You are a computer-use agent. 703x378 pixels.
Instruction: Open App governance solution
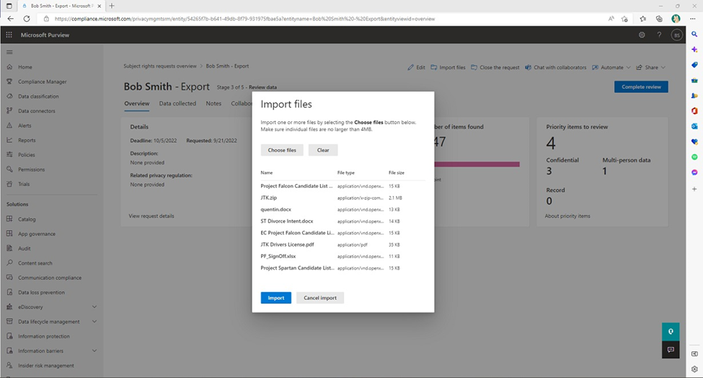coord(37,234)
